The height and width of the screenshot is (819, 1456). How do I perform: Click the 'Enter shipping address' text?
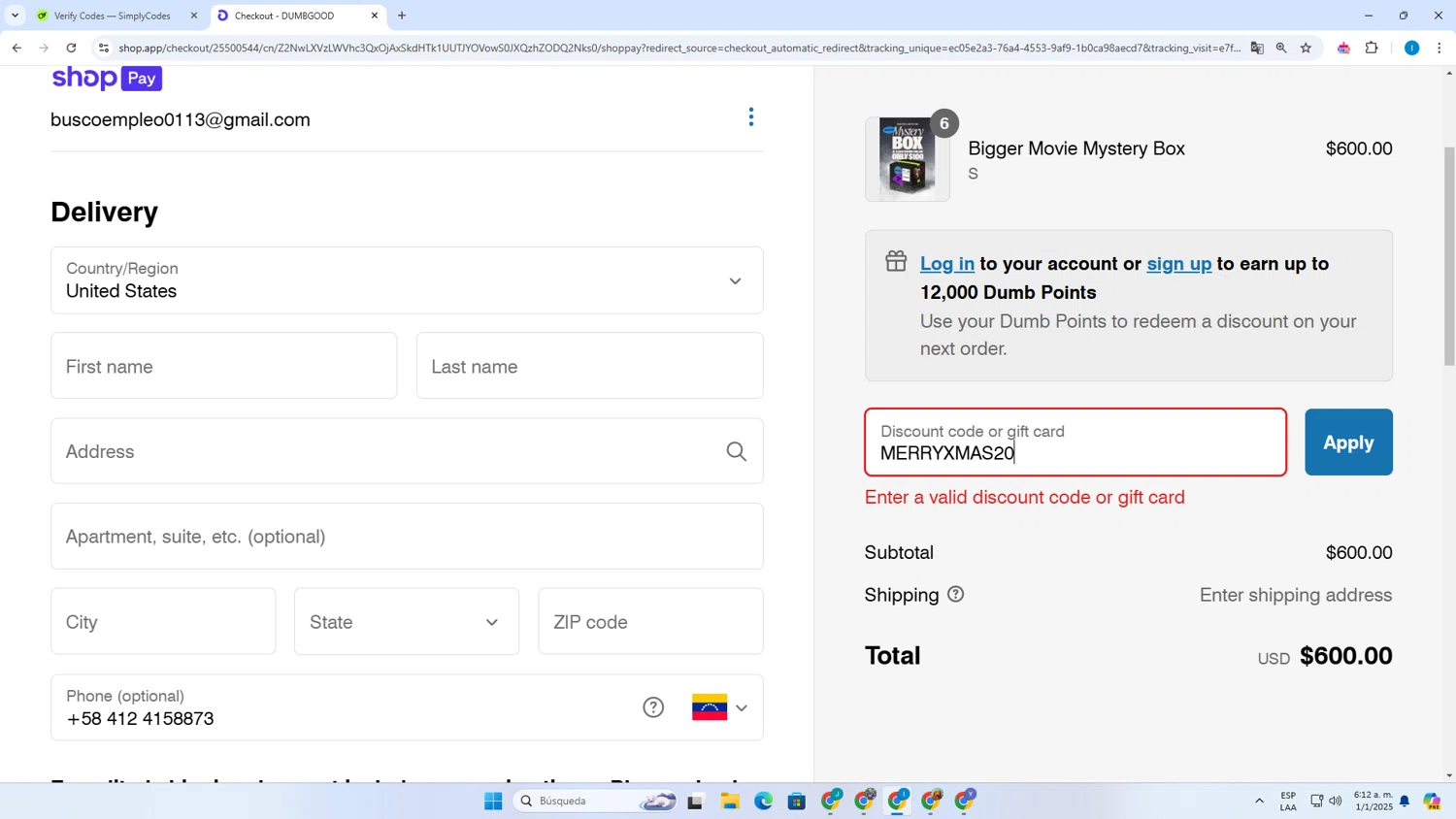point(1296,595)
